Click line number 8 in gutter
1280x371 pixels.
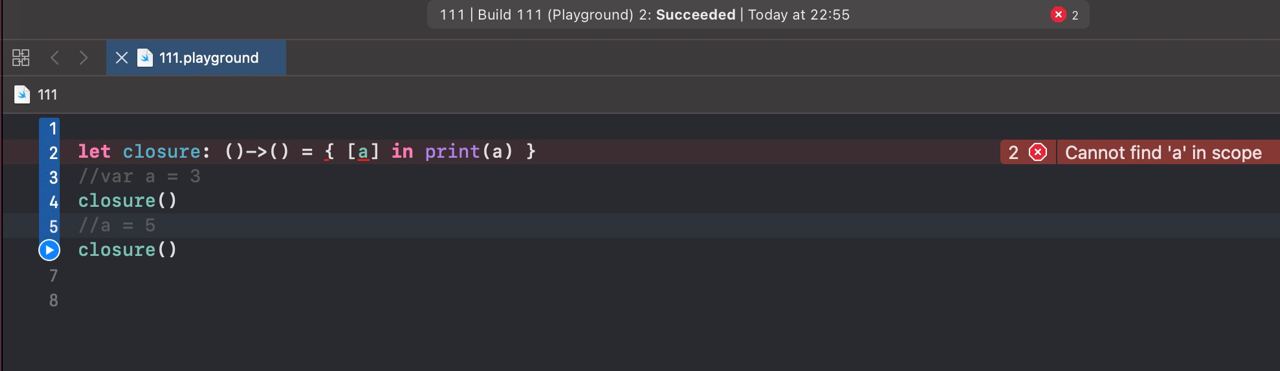tap(53, 300)
